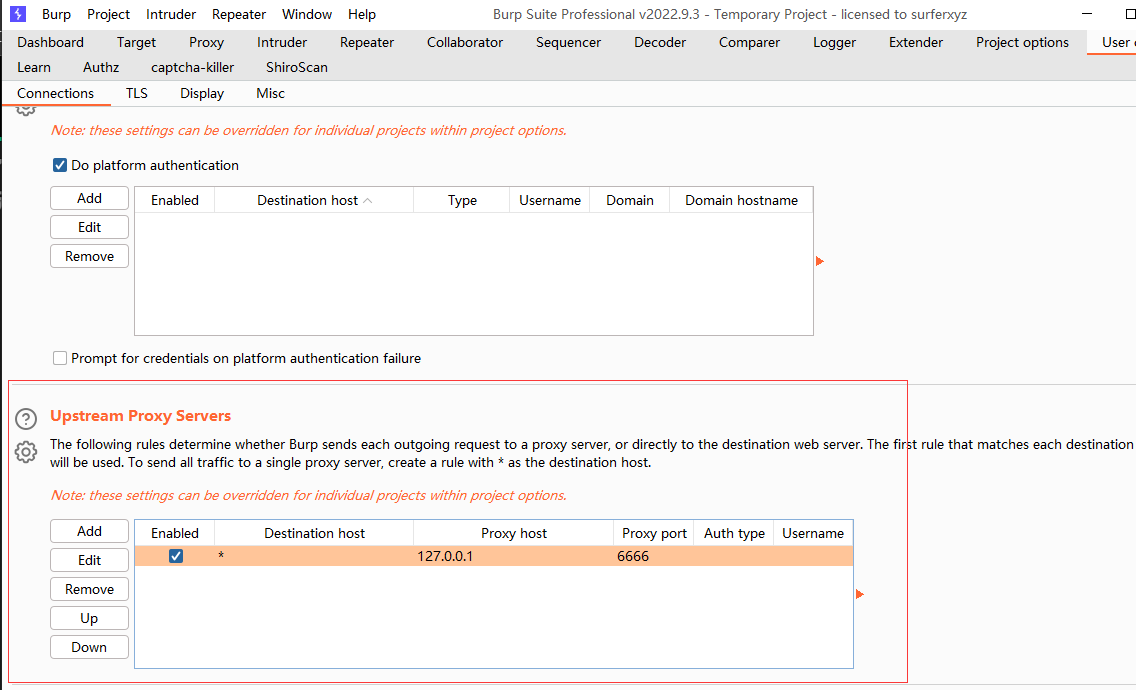
Task: Click Auth type column header
Action: [x=734, y=533]
